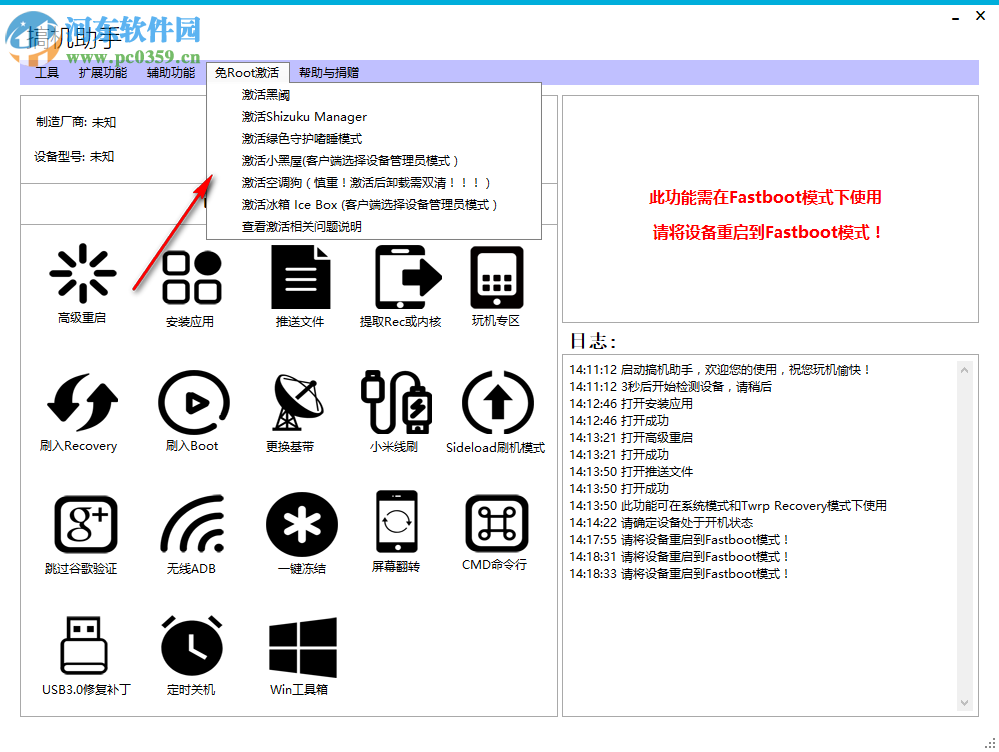Open the 一键冻结 freeze tool
The image size is (999, 752).
(302, 534)
